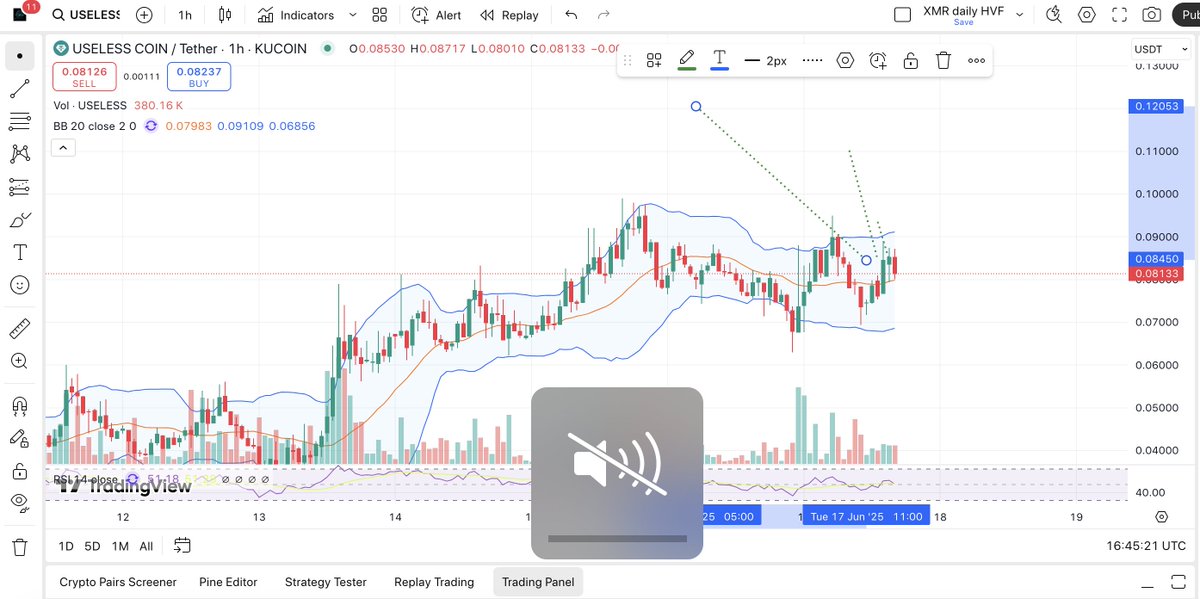
Task: Open the chart patterns drawing tools
Action: click(x=19, y=154)
